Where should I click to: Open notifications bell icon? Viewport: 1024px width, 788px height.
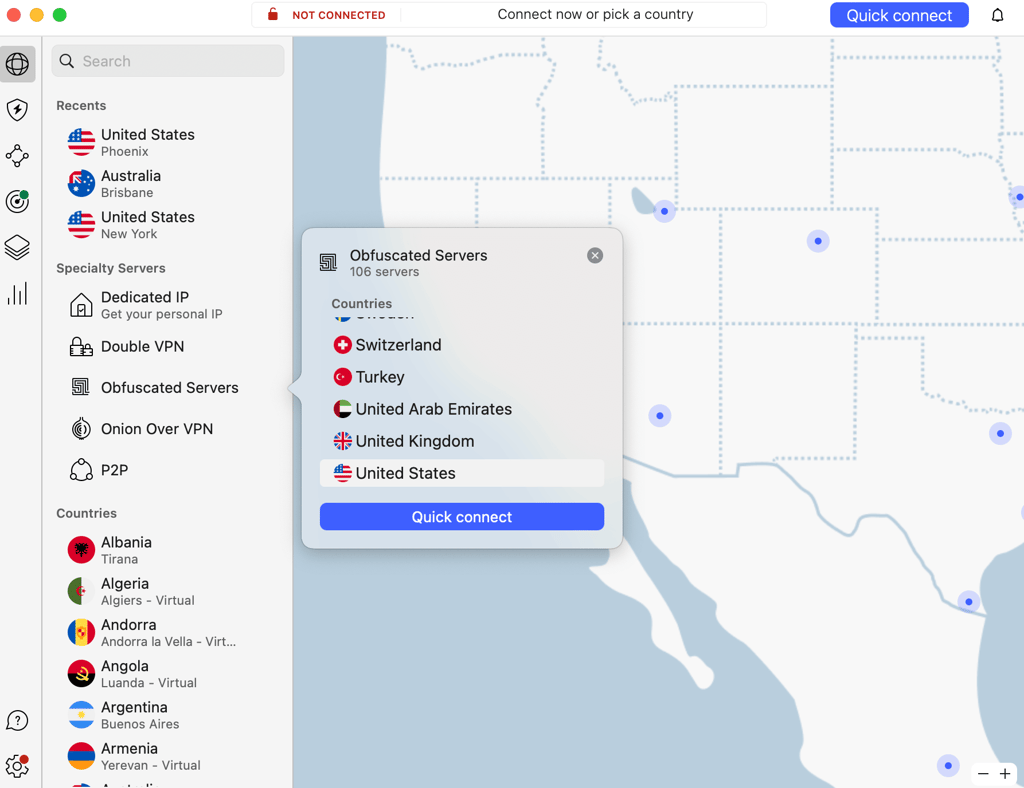click(x=997, y=15)
